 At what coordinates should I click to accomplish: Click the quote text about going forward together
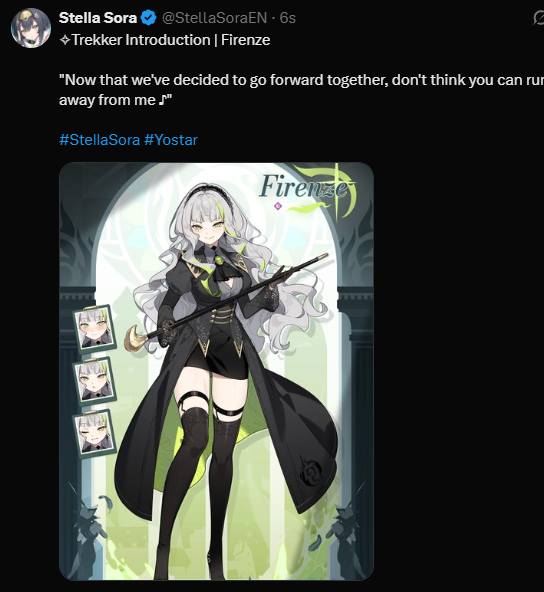301,90
